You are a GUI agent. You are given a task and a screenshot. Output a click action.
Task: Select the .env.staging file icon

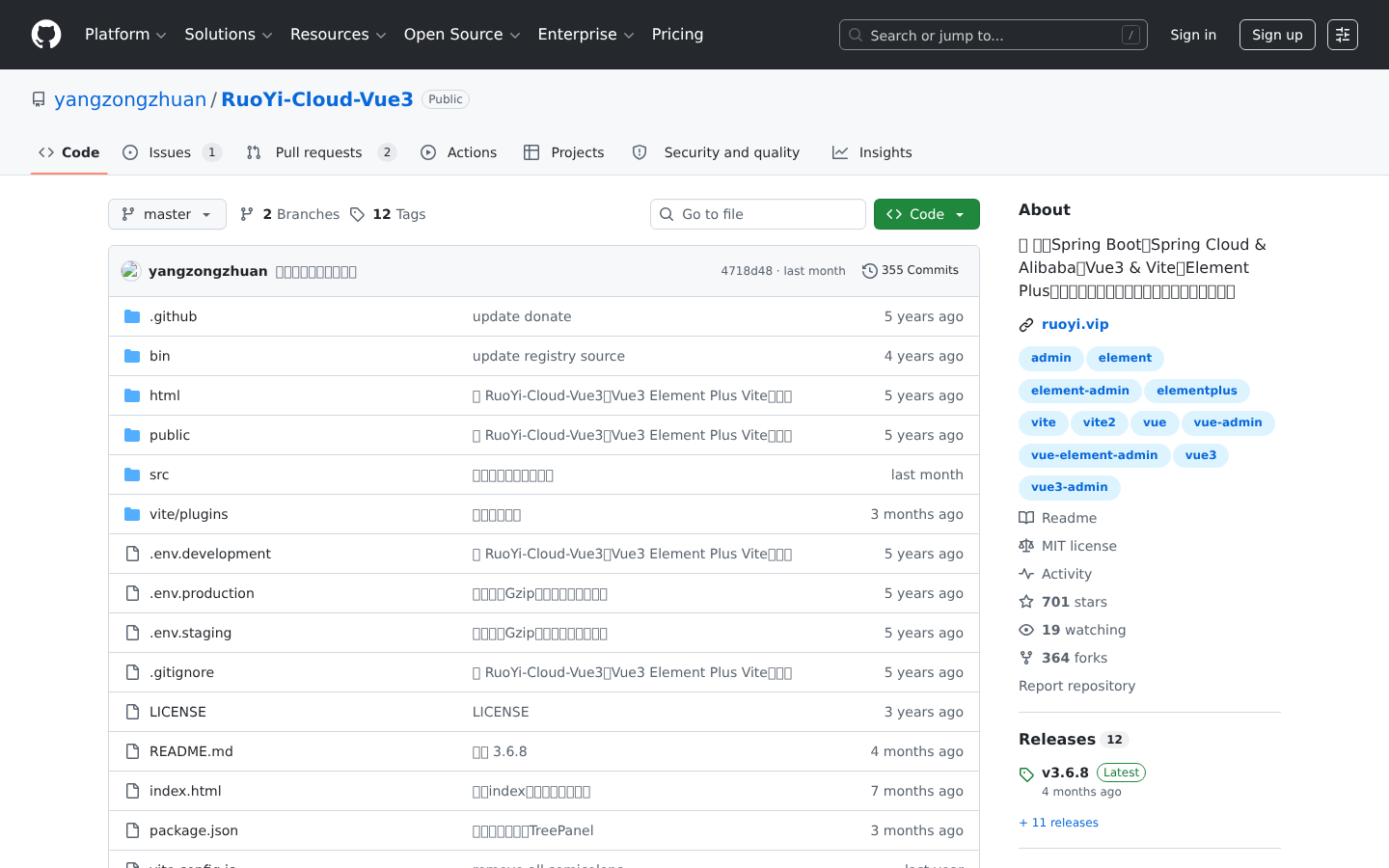(132, 633)
